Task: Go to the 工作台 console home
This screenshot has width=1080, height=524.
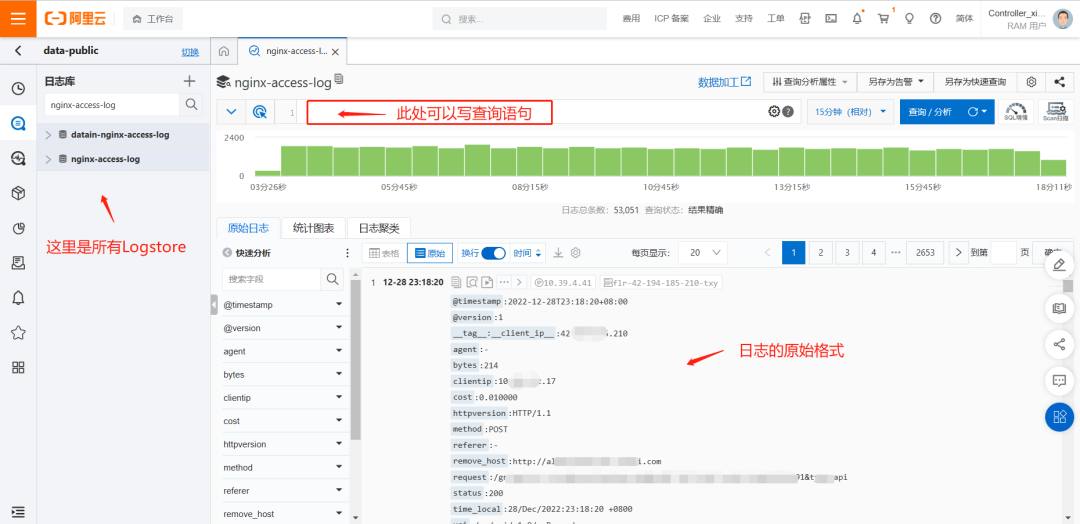Action: tap(153, 19)
